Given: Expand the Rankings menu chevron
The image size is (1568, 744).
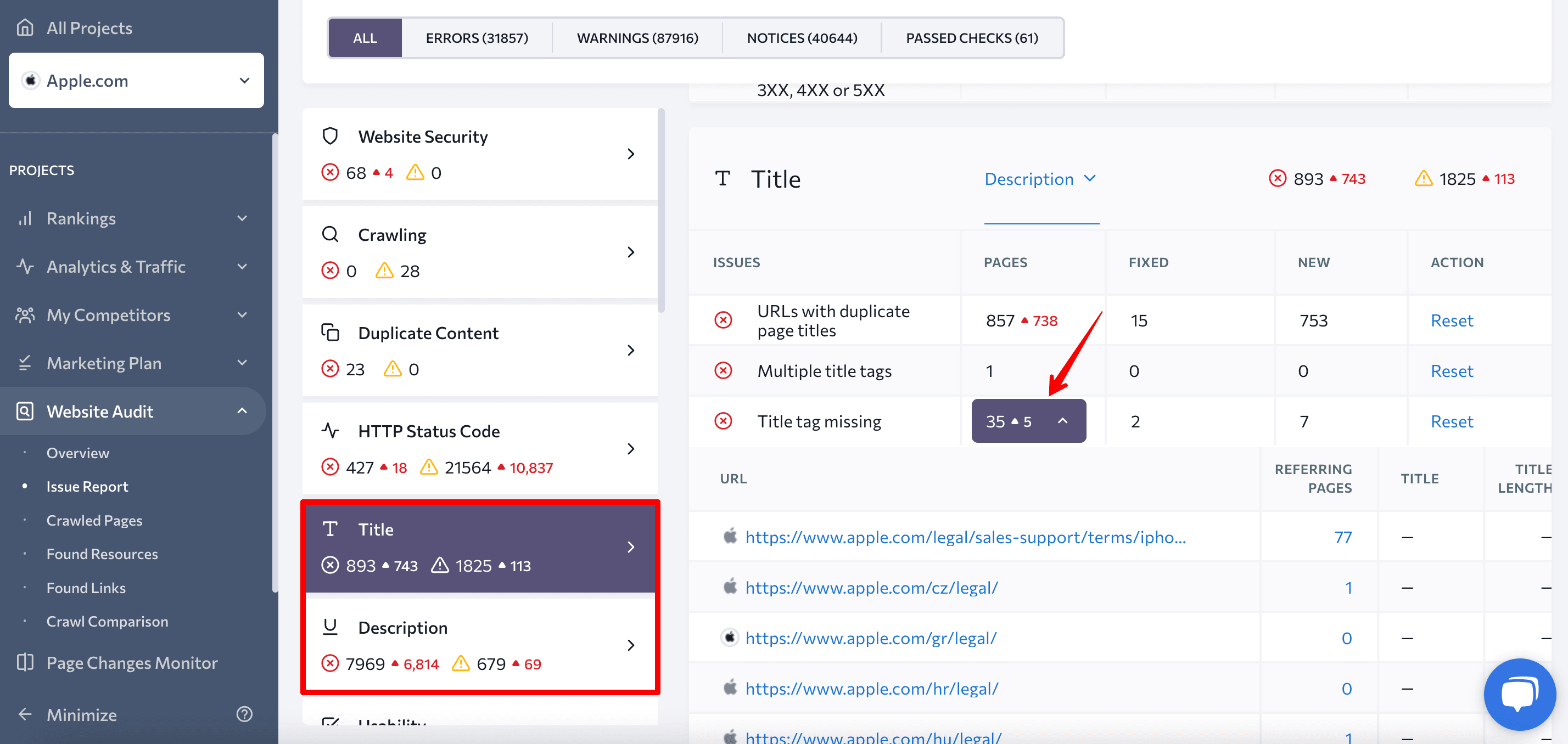Looking at the screenshot, I should coord(242,218).
